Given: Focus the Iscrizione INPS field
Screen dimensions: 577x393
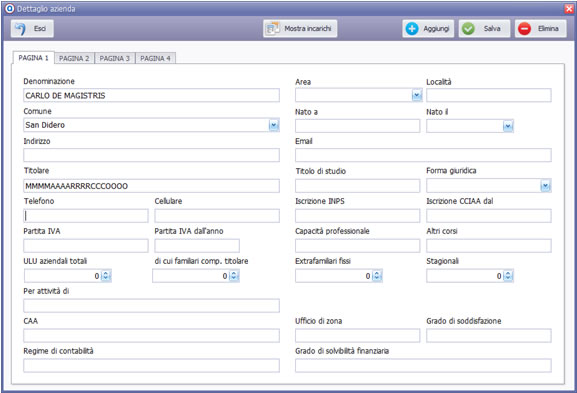Looking at the screenshot, I should coord(357,216).
